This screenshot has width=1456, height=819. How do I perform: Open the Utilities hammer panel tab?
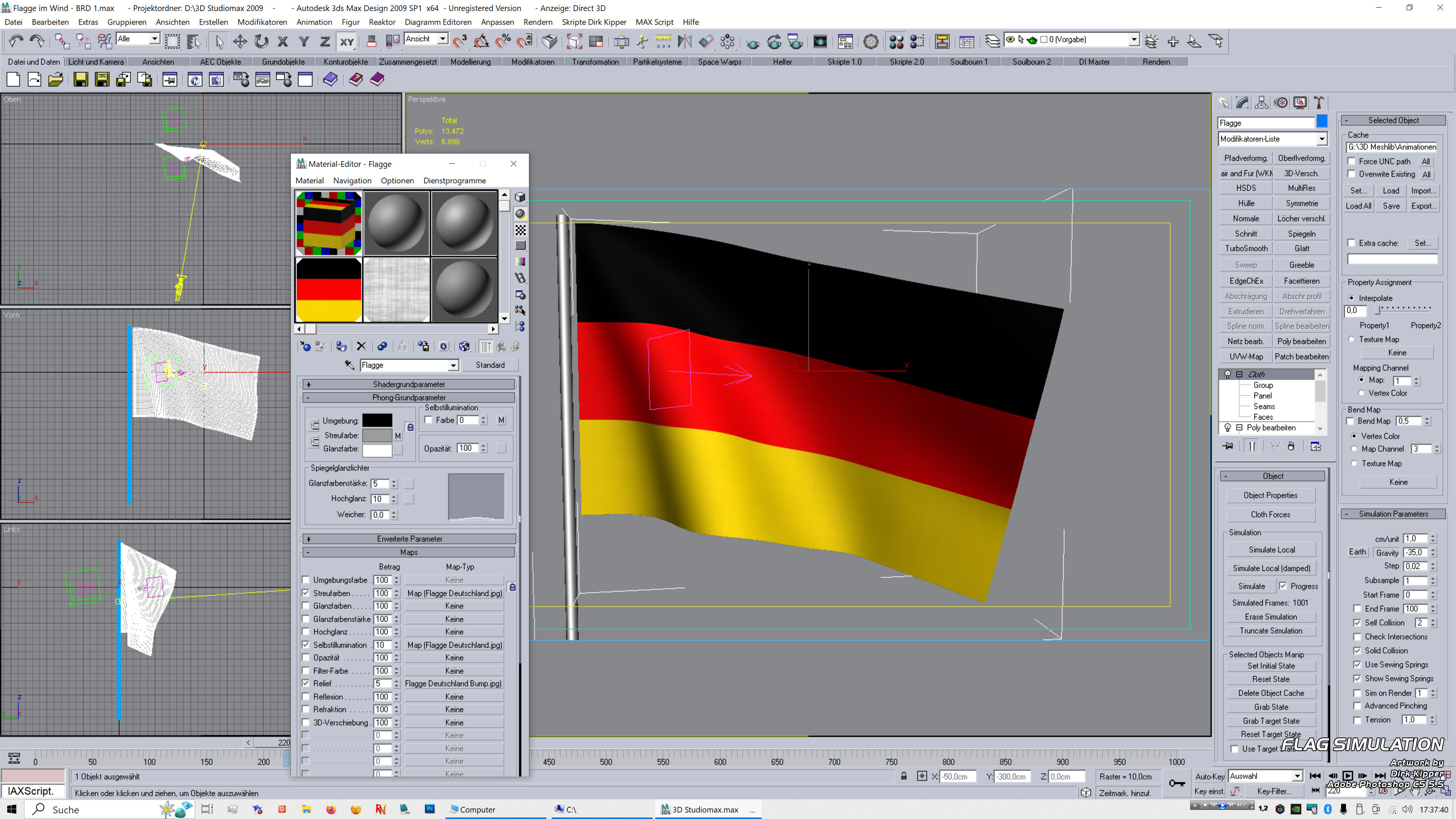coord(1319,102)
